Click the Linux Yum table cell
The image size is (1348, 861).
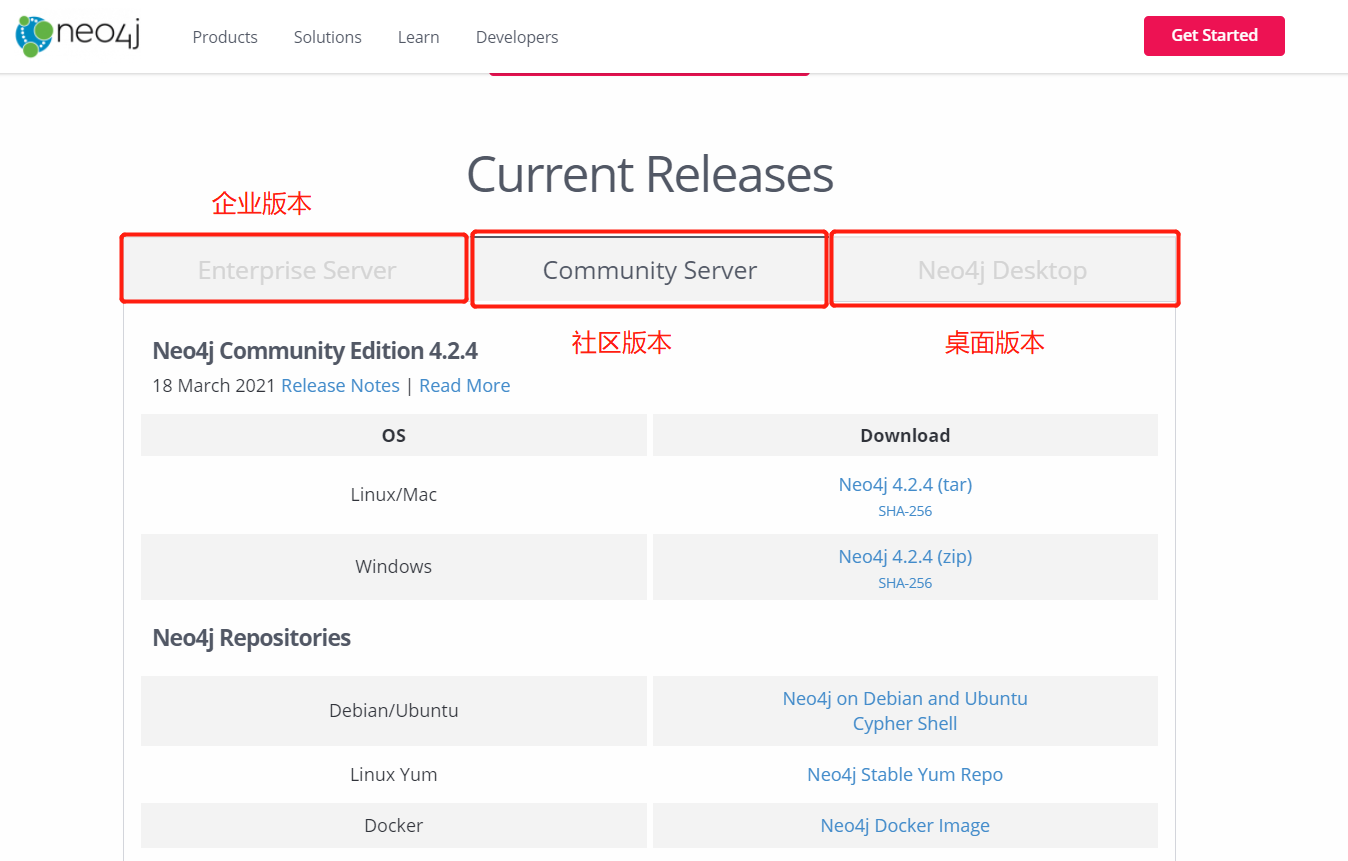[394, 774]
